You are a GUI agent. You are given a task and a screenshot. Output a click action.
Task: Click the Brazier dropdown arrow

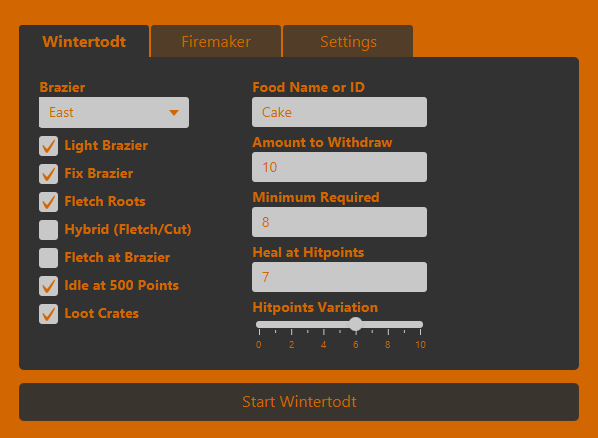click(x=174, y=113)
